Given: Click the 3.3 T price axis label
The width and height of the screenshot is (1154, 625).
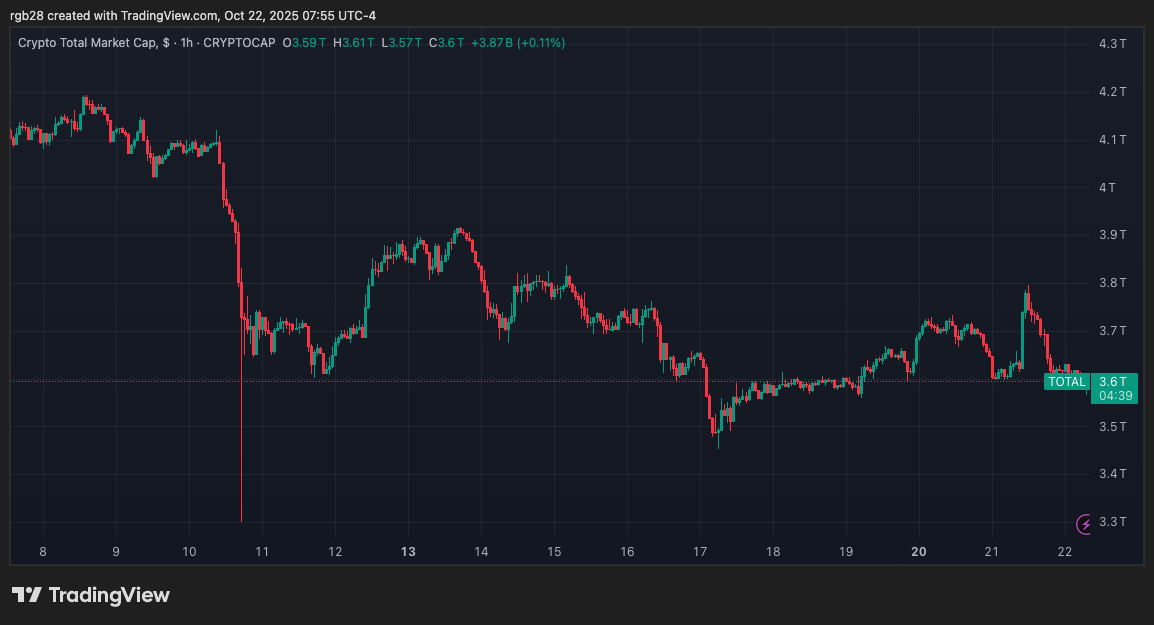Looking at the screenshot, I should 1112,522.
